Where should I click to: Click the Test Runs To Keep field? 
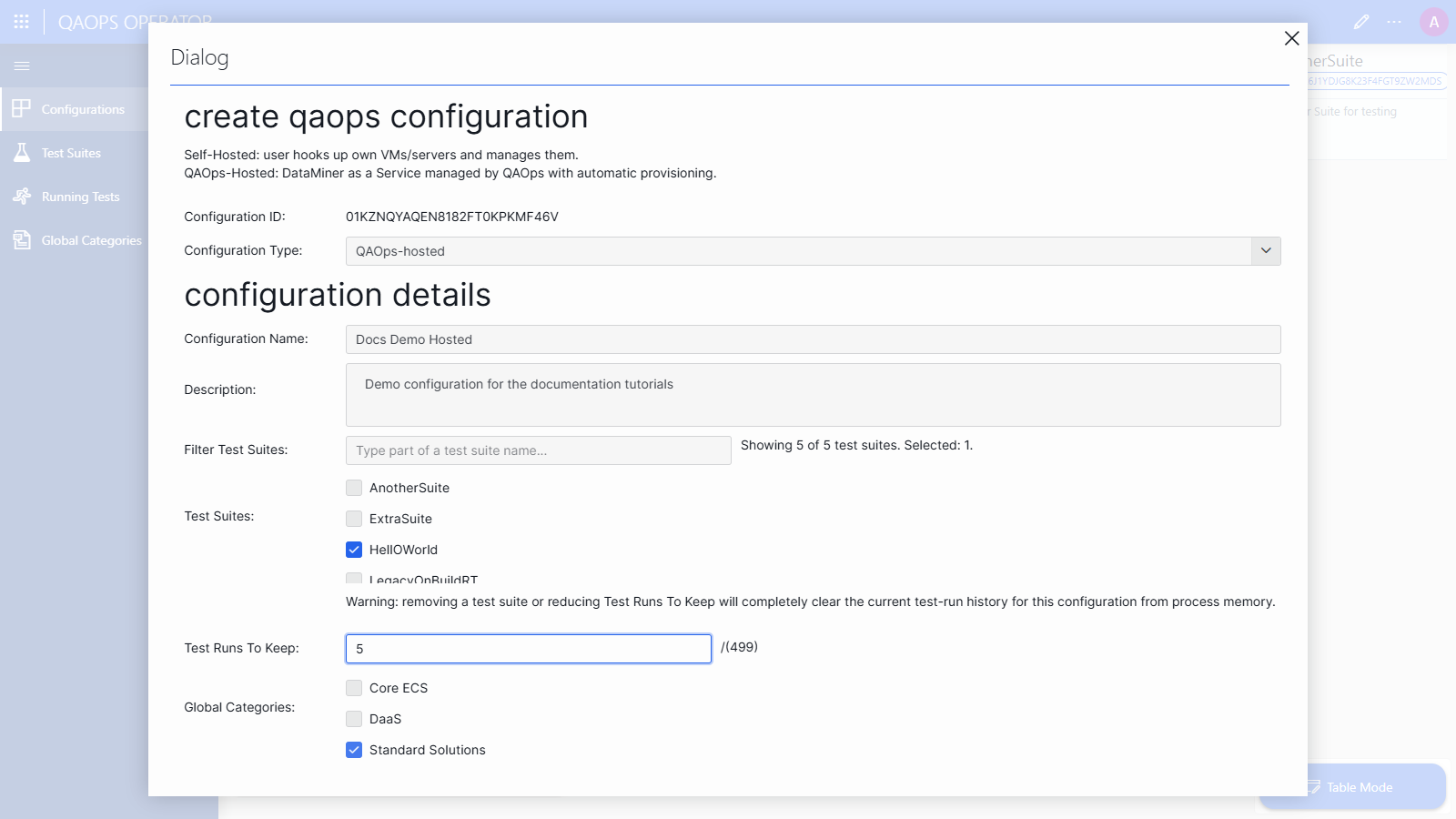click(x=528, y=649)
